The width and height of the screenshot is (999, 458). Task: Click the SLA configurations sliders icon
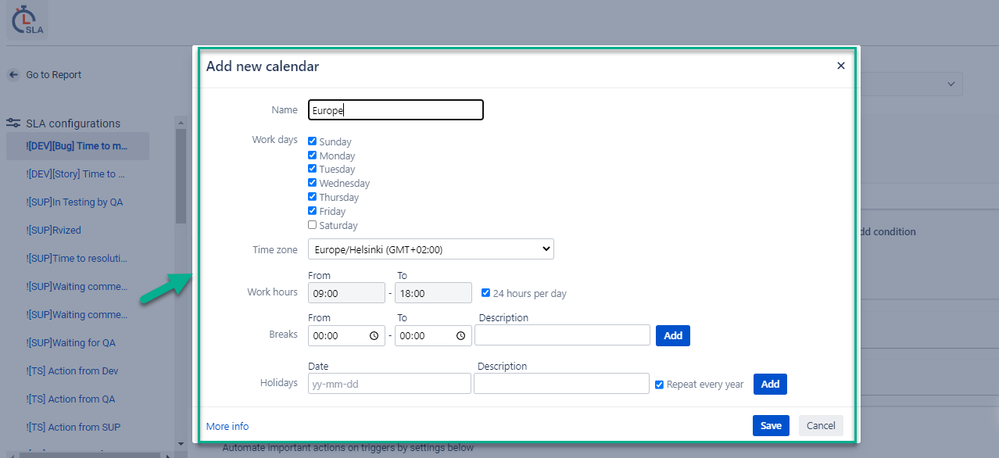[x=14, y=123]
